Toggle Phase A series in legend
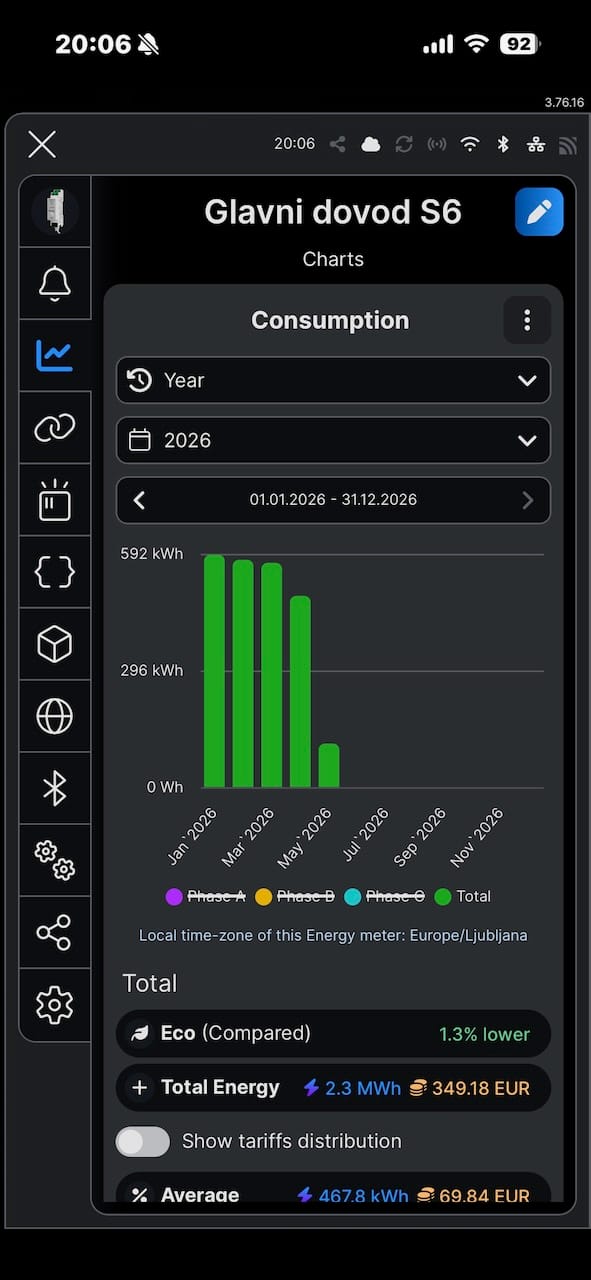Screen dimensions: 591x1280 [x=205, y=896]
